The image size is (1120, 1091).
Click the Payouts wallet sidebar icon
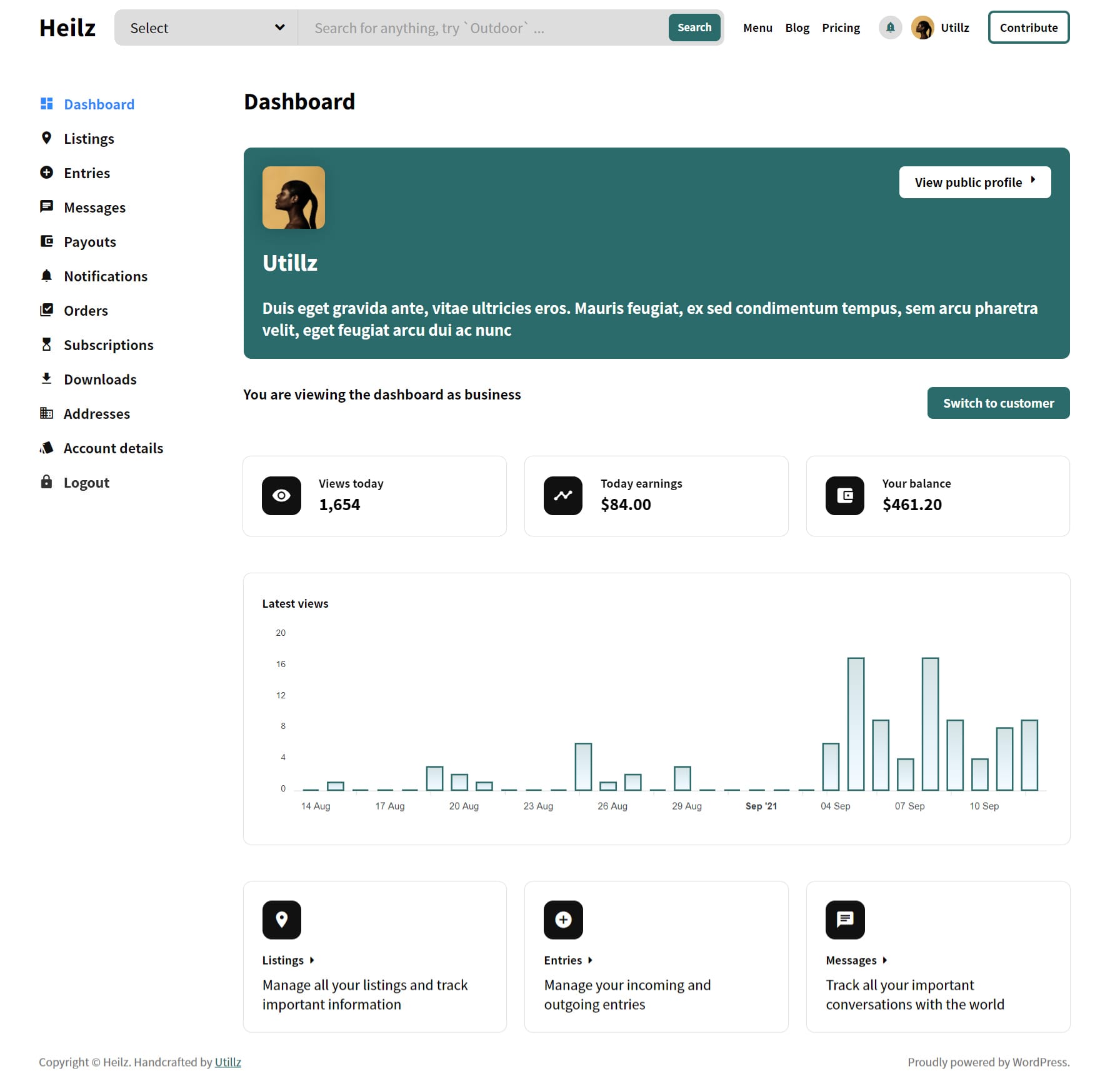point(46,241)
